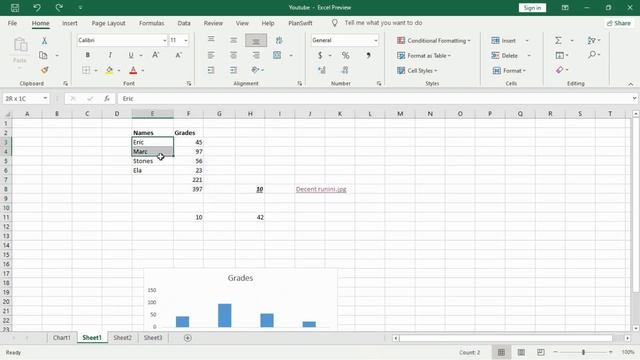Decrease the font size
The height and width of the screenshot is (360, 640).
coord(178,55)
